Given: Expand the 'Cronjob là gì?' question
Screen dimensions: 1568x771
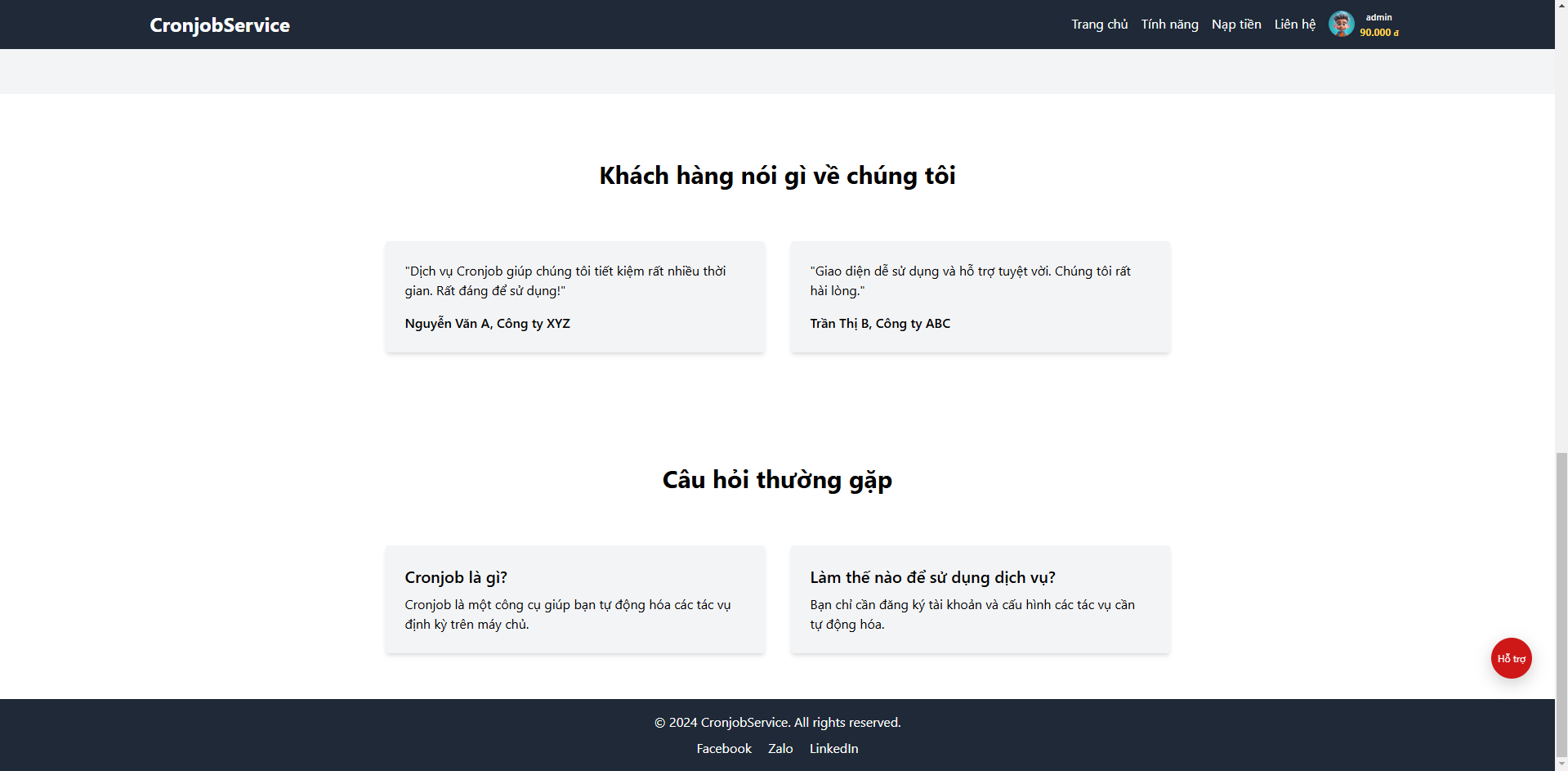Looking at the screenshot, I should pos(456,577).
